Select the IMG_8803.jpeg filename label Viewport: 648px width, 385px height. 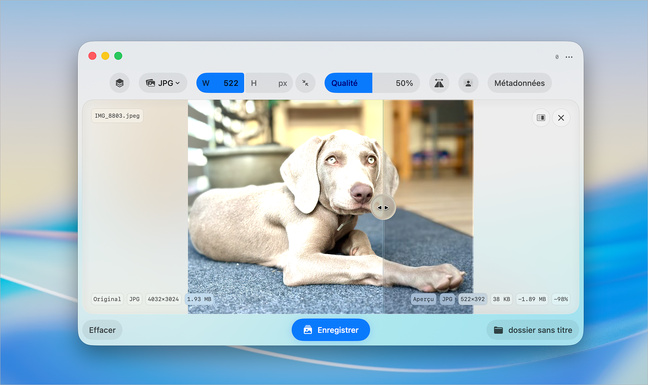point(117,116)
